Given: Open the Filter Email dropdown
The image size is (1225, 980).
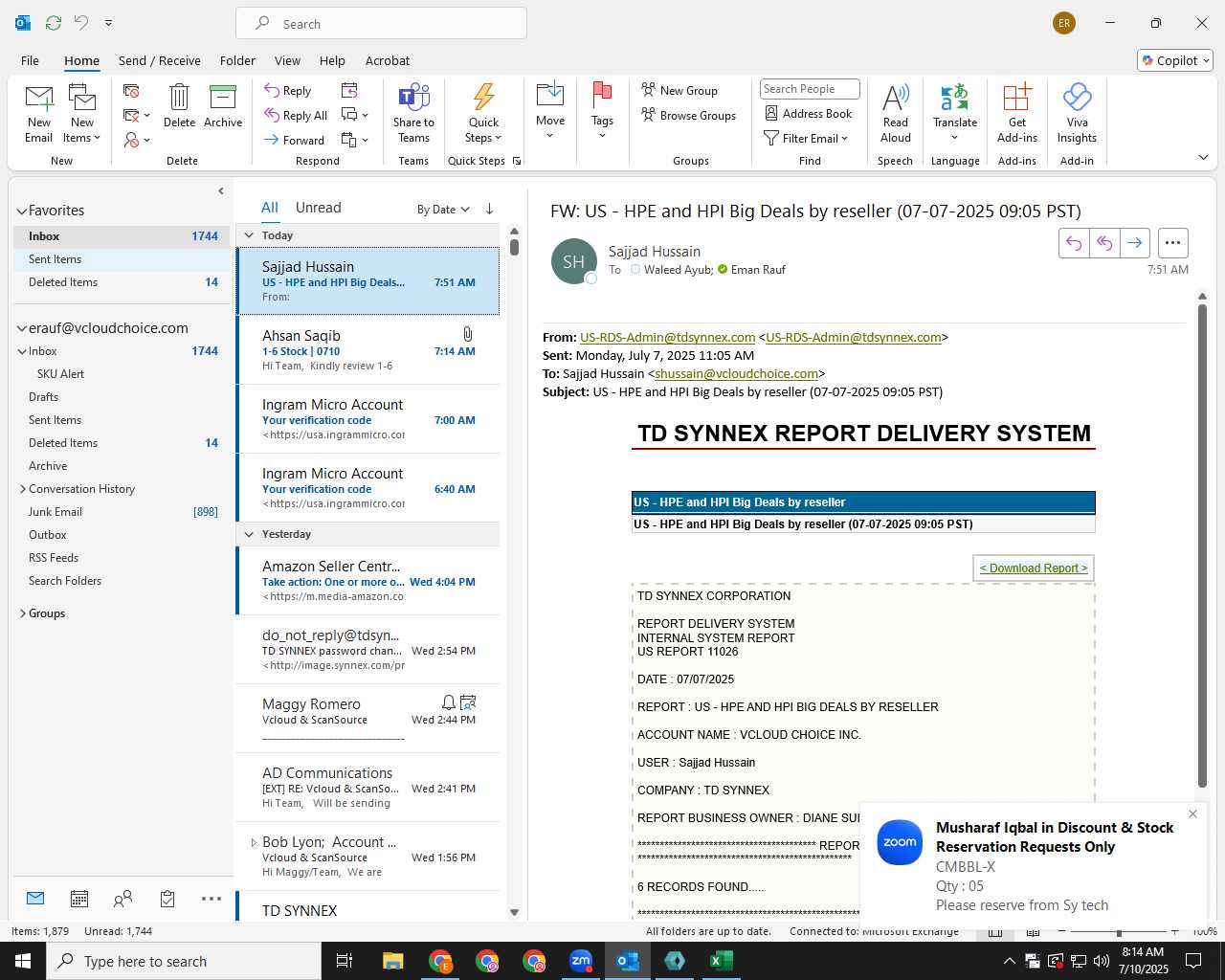Looking at the screenshot, I should pyautogui.click(x=806, y=139).
